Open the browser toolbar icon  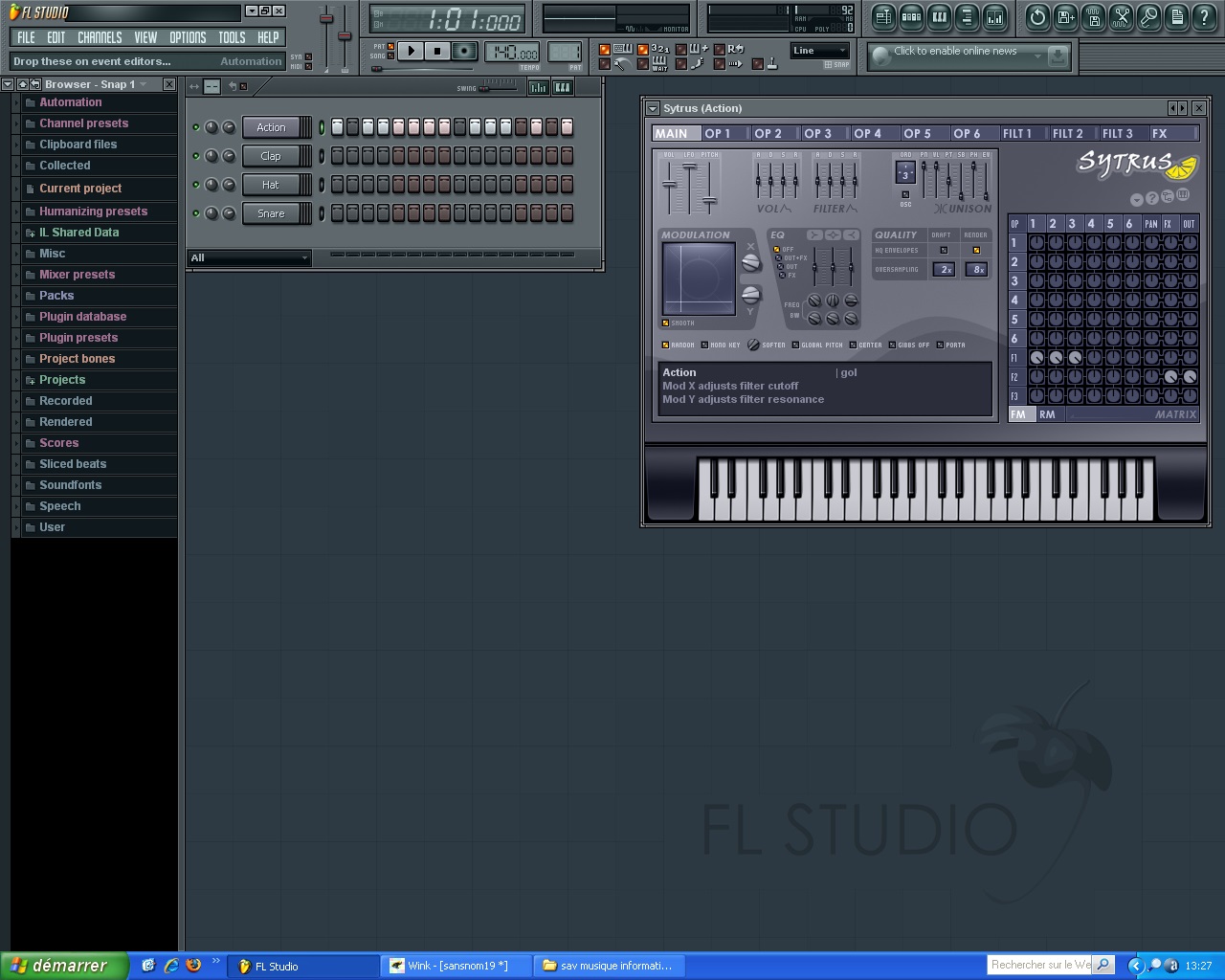point(967,17)
